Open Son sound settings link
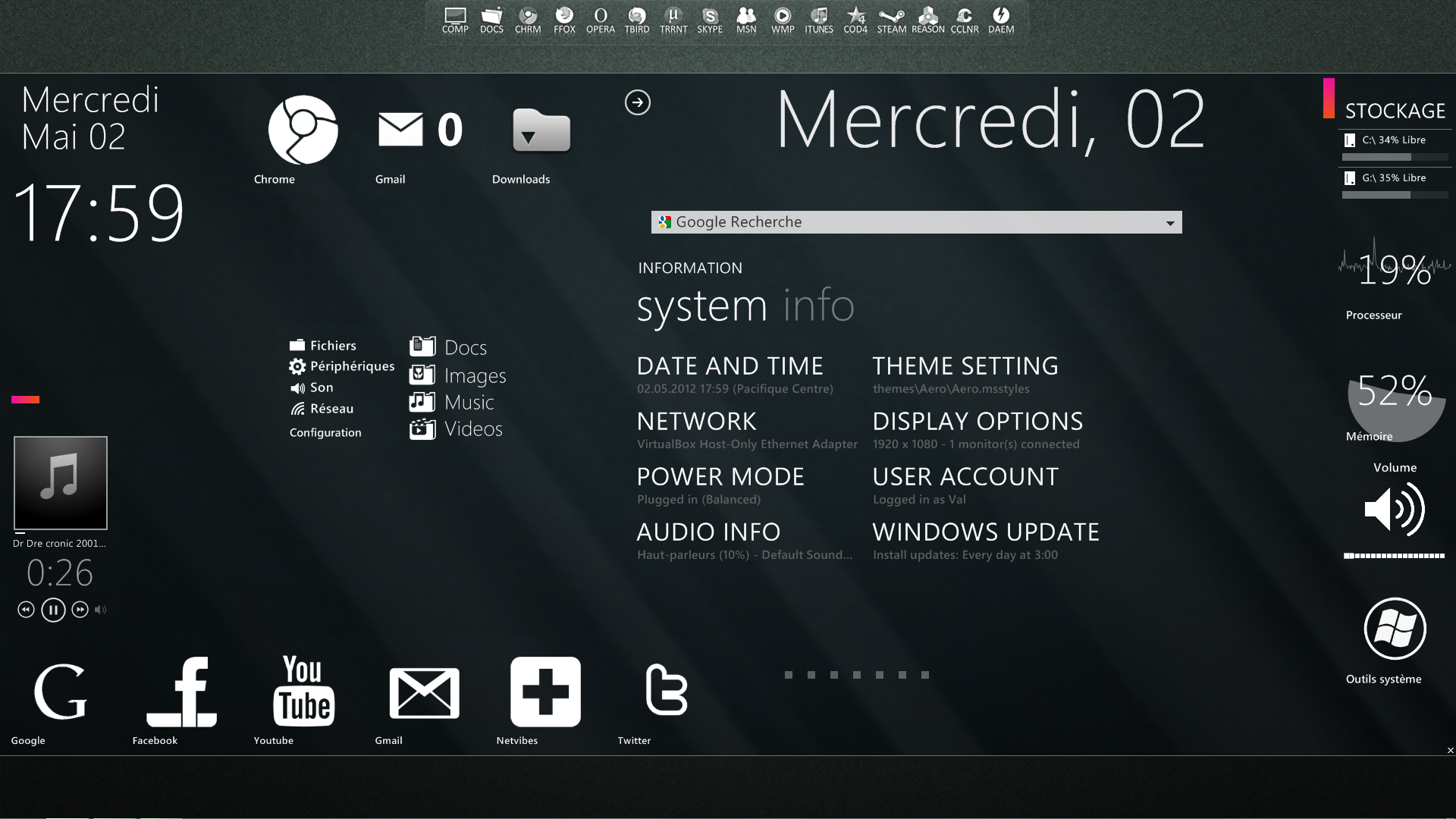The image size is (1456, 819). pyautogui.click(x=312, y=388)
